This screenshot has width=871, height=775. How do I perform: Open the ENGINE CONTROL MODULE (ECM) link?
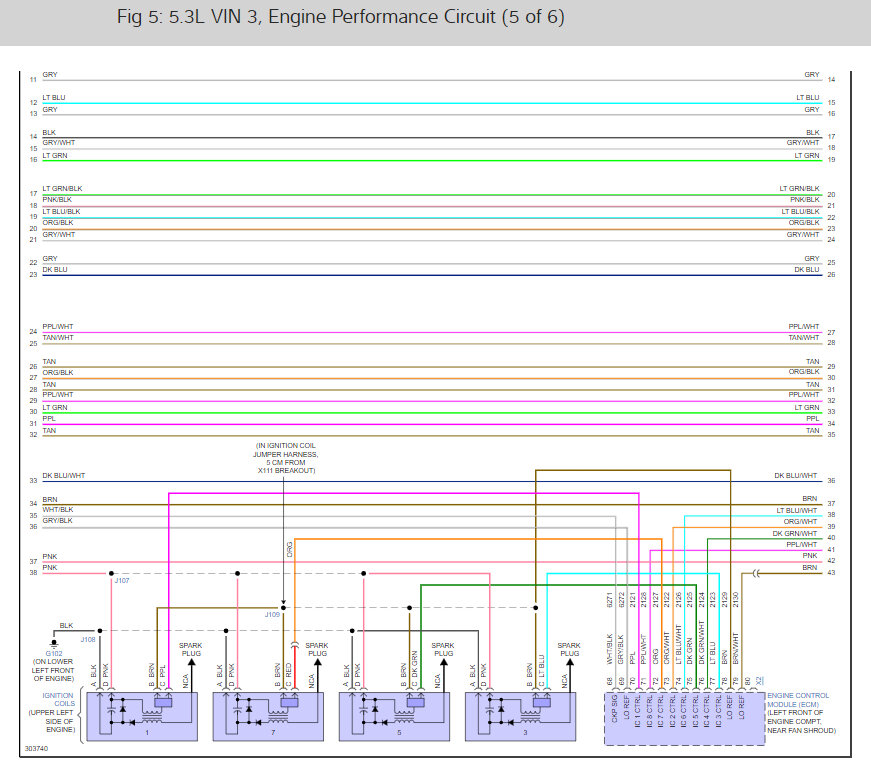[798, 700]
